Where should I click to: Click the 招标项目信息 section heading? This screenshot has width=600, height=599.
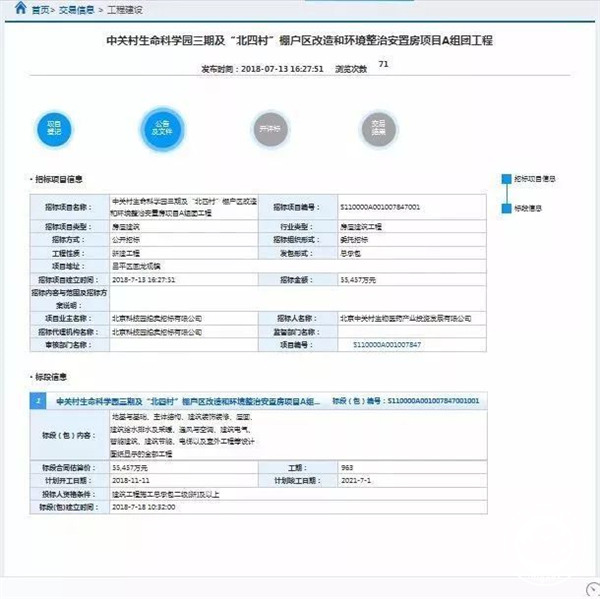[x=59, y=180]
